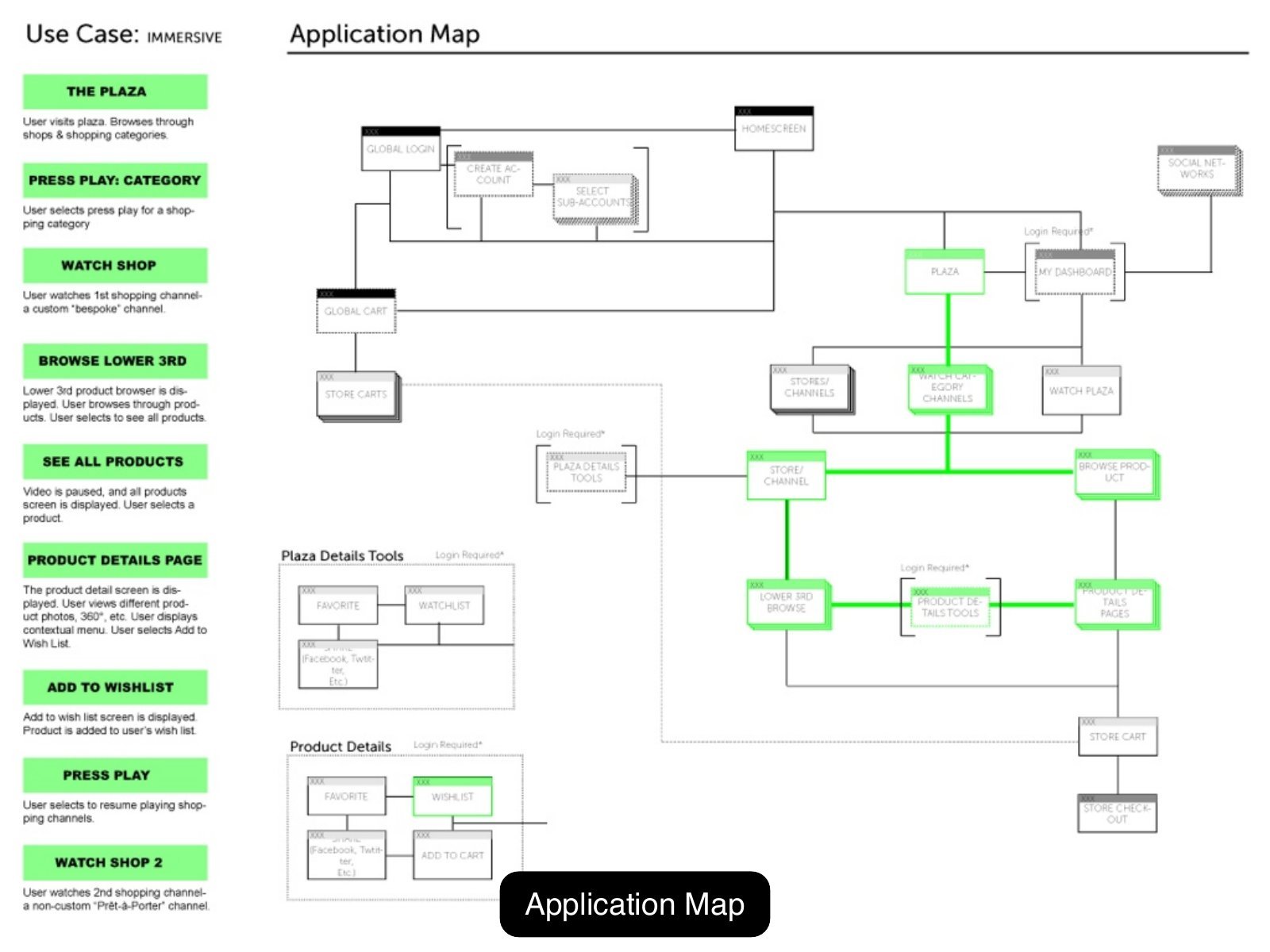The height and width of the screenshot is (952, 1270).
Task: Select Facebook share node in Product Details
Action: pyautogui.click(x=346, y=855)
